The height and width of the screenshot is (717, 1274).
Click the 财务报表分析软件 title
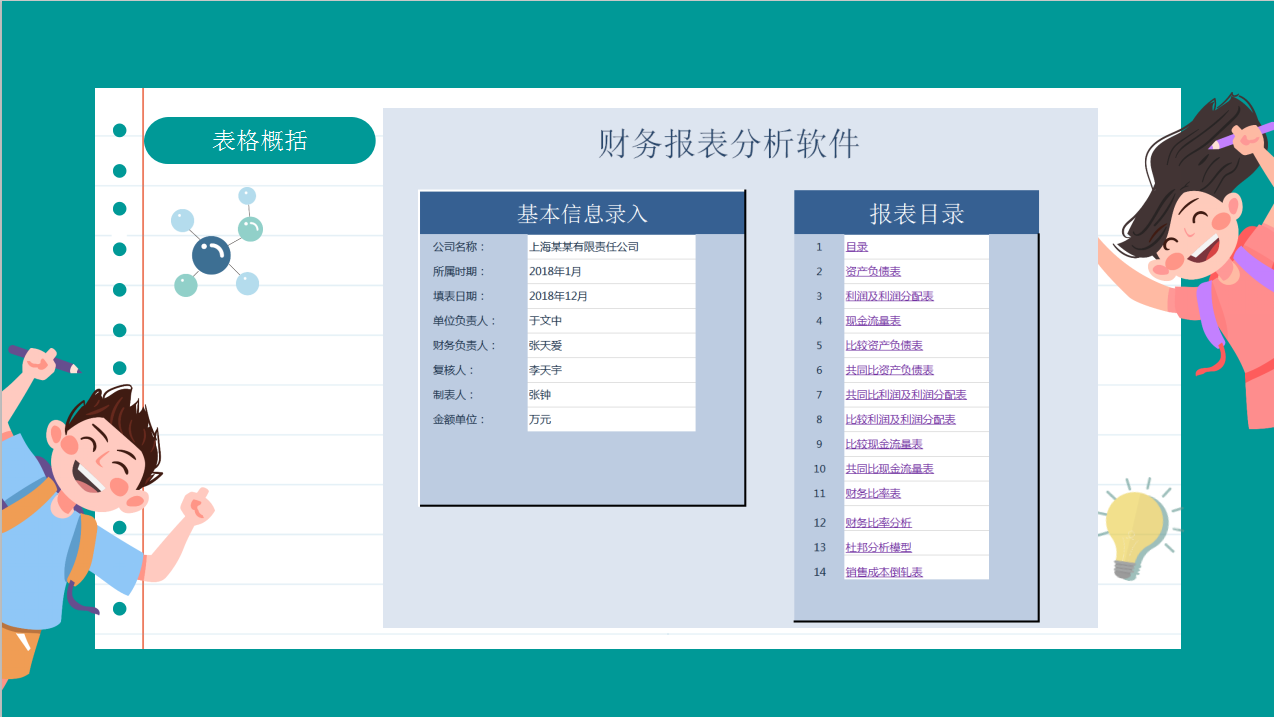coord(729,144)
